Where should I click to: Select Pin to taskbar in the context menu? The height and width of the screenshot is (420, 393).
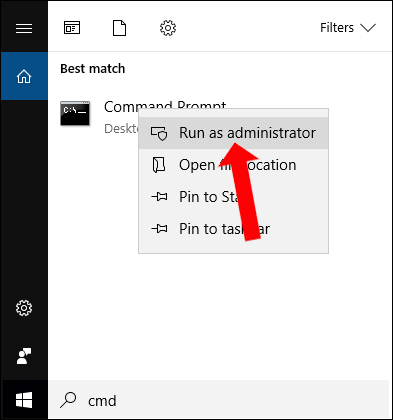click(x=233, y=229)
